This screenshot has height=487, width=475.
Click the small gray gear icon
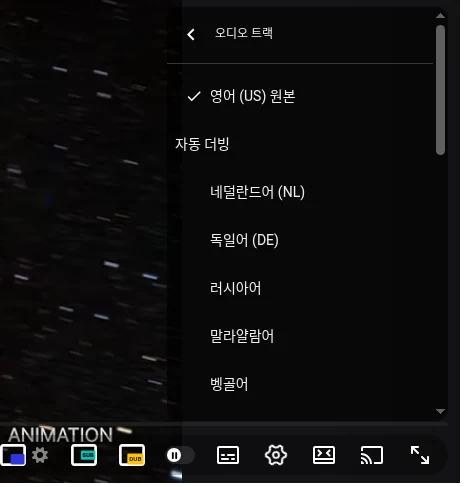tap(40, 455)
